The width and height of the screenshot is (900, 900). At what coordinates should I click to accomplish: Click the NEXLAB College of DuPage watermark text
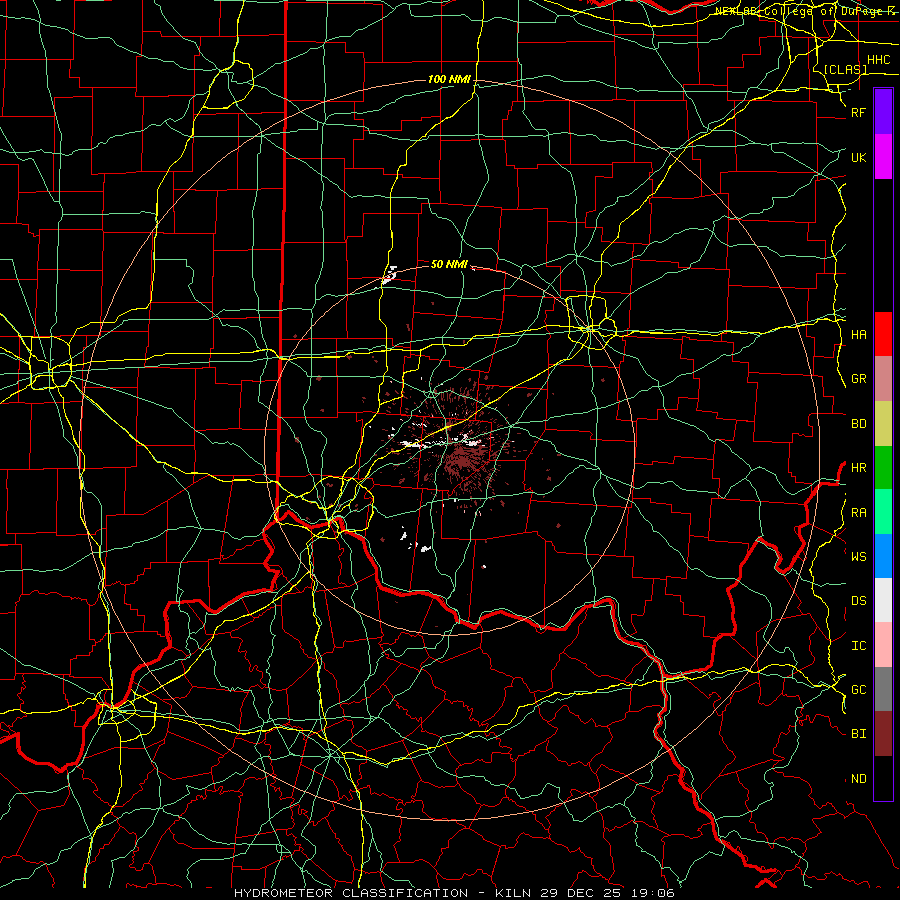click(x=806, y=11)
